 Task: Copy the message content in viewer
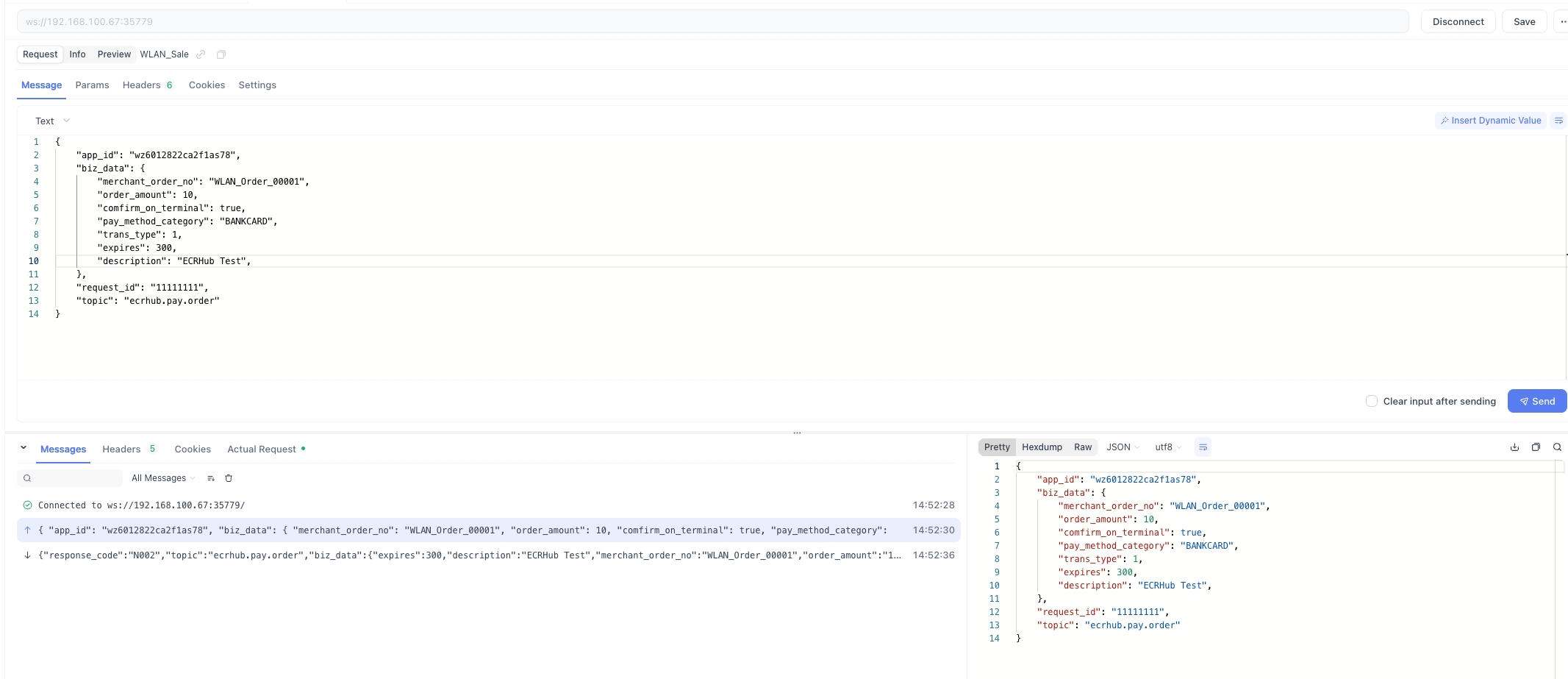click(1536, 447)
